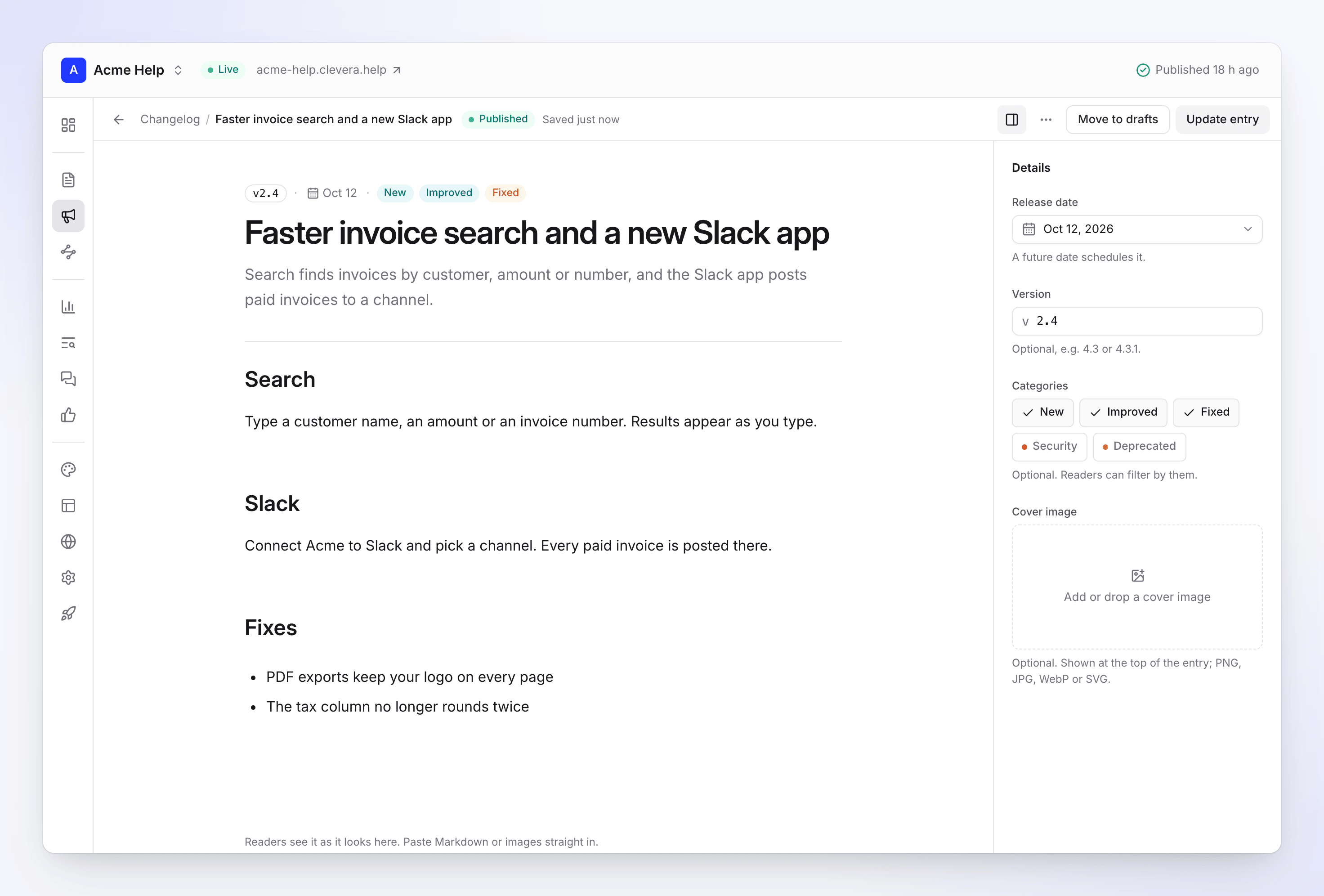Click the cover image drop area

coord(1136,587)
